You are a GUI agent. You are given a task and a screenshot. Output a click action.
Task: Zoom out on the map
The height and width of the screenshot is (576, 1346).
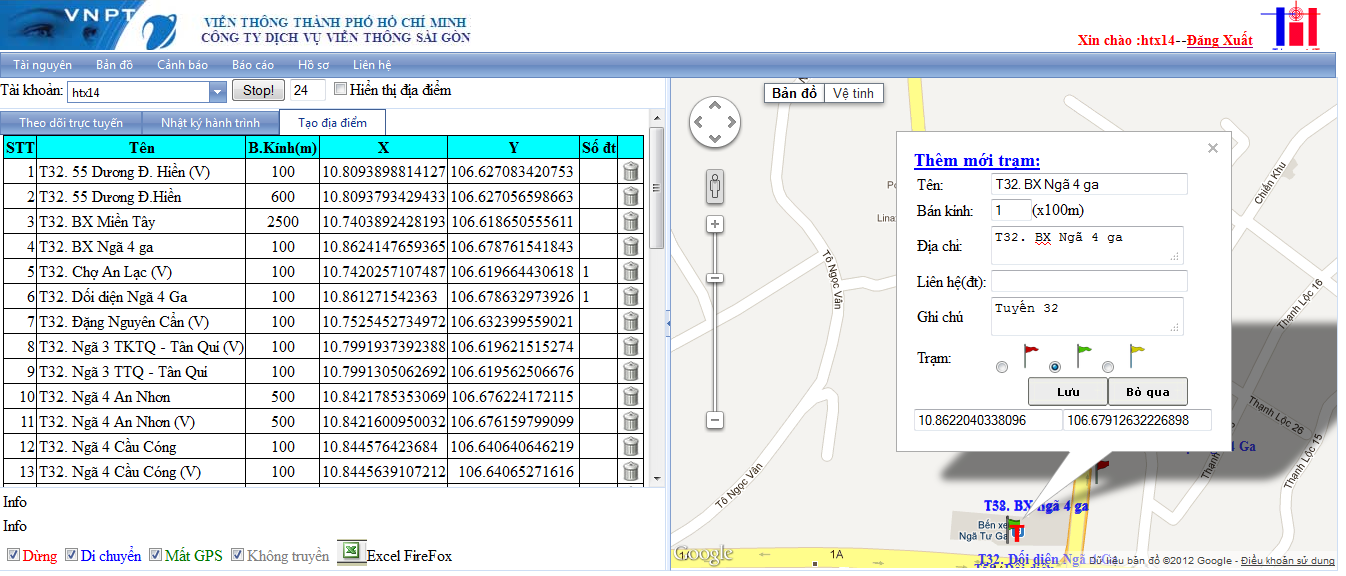pyautogui.click(x=715, y=421)
